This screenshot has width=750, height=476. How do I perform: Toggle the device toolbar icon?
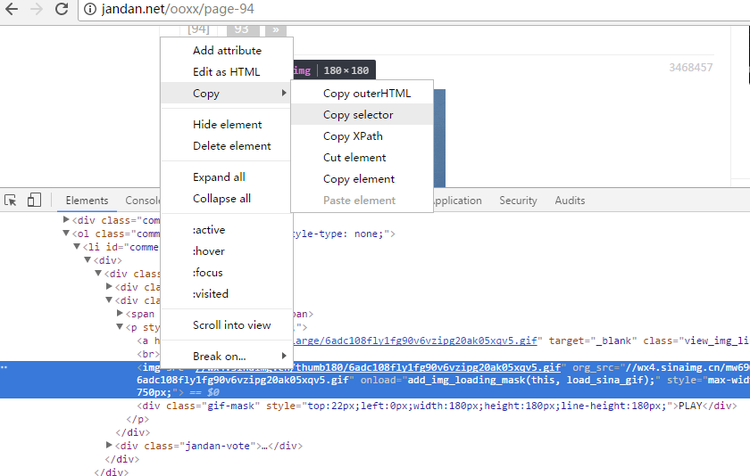34,200
